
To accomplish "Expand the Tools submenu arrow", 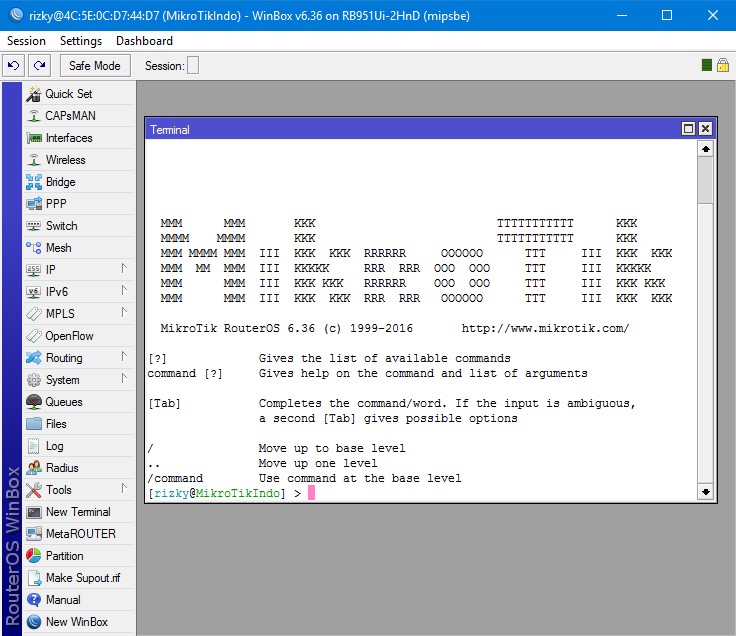I will coord(124,489).
